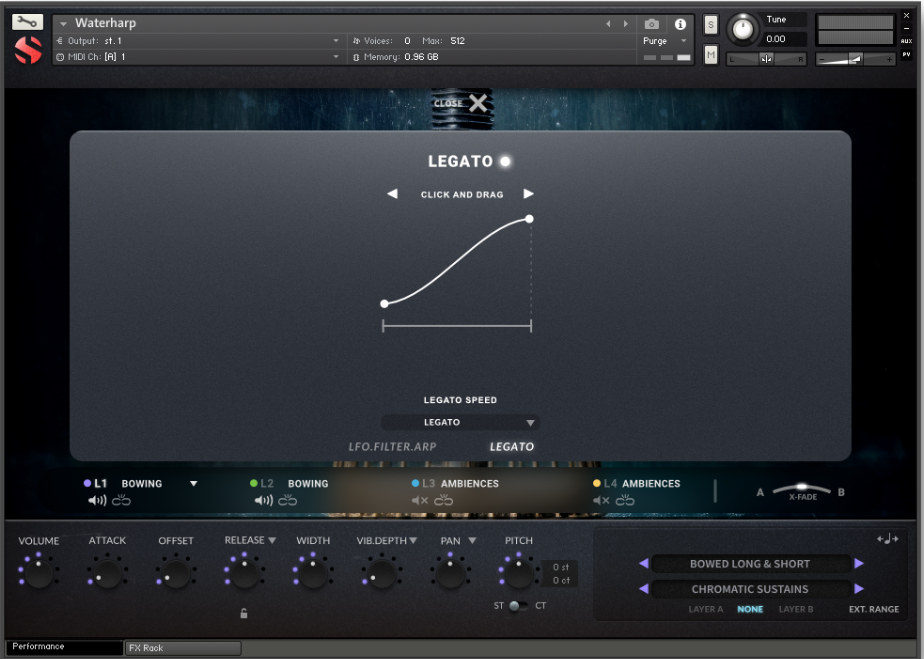Solo the instrument with the S button
924x659 pixels.
(710, 24)
